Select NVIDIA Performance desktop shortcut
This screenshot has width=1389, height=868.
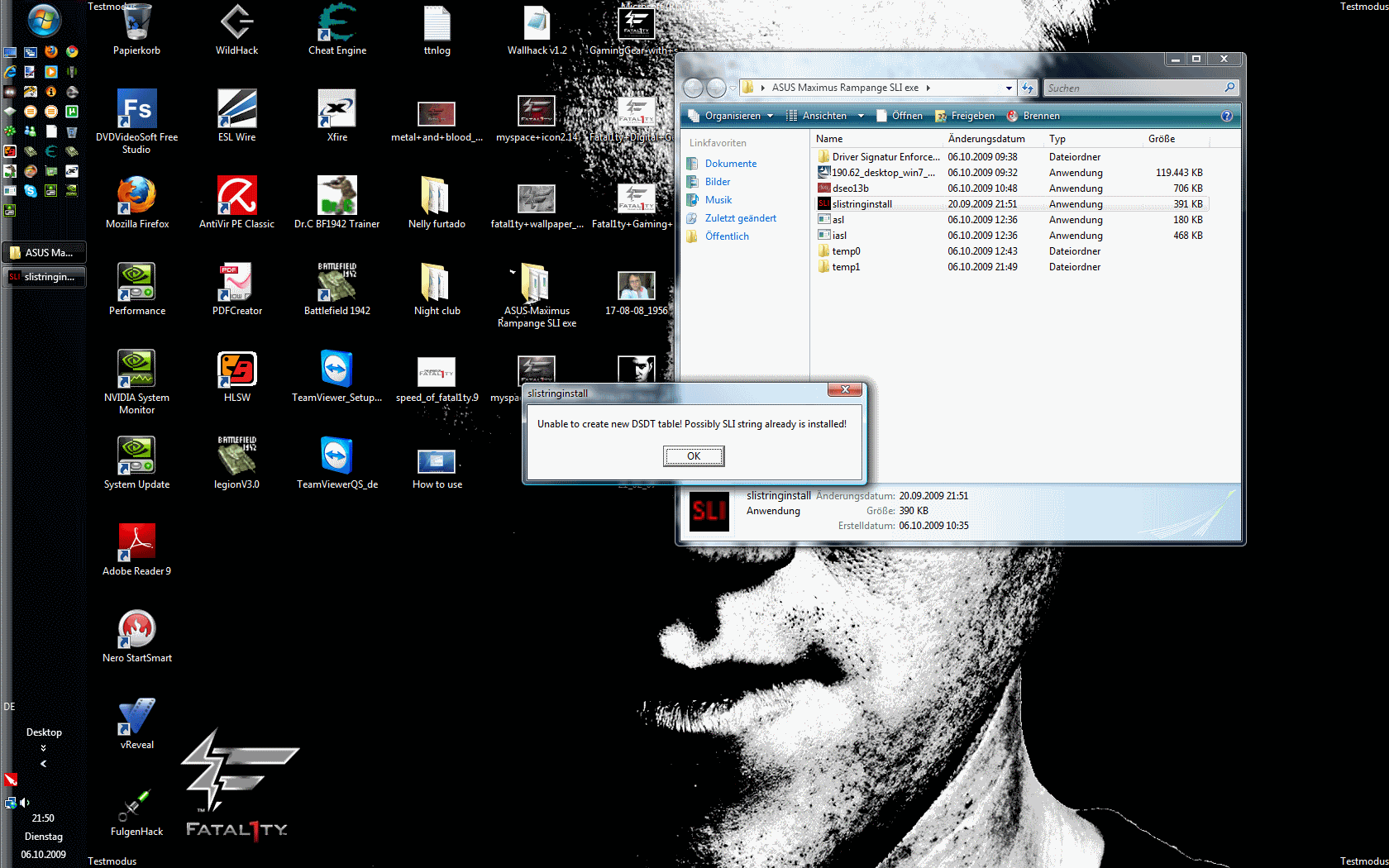coord(137,289)
